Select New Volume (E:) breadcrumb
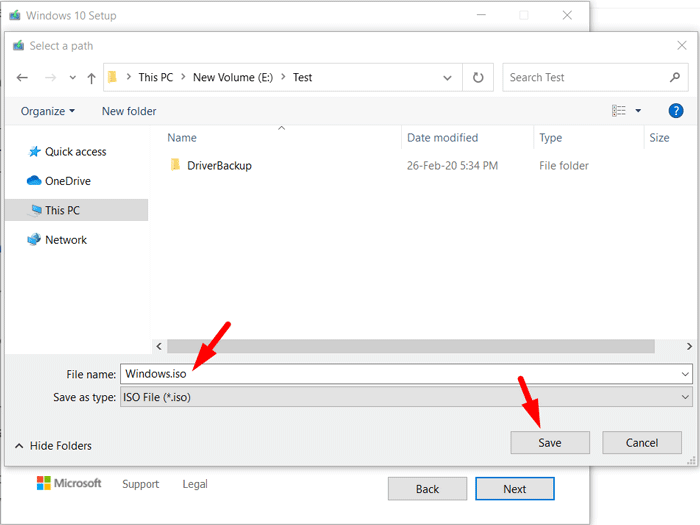Image resolution: width=700 pixels, height=525 pixels. tap(233, 77)
